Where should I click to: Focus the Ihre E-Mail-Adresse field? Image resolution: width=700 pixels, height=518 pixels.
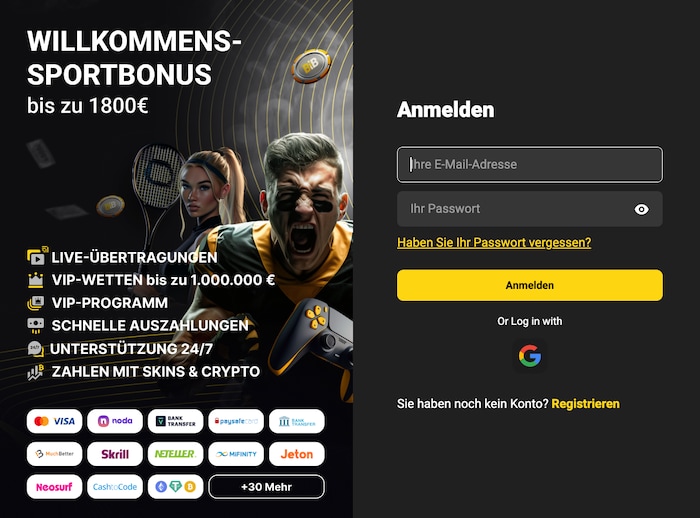click(530, 164)
